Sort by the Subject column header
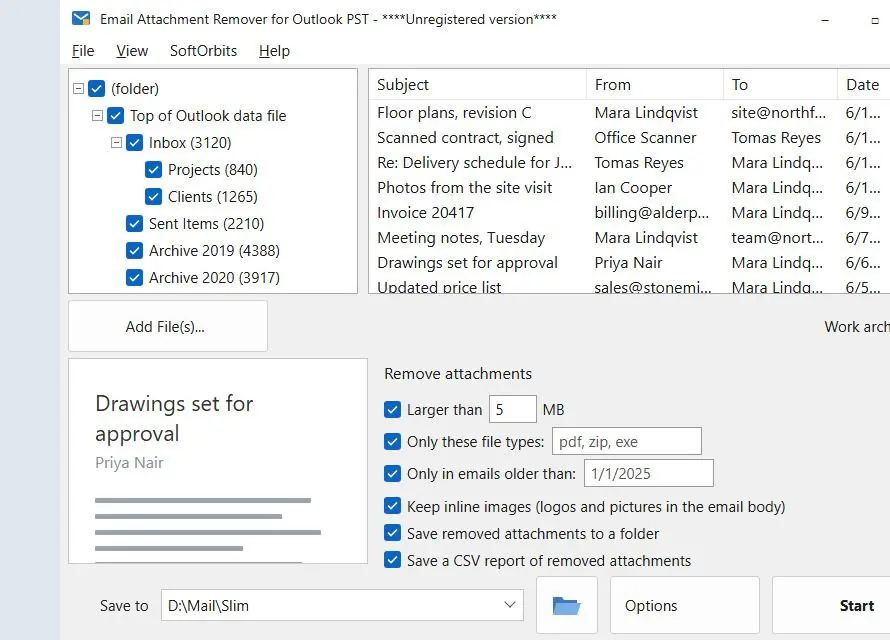Image resolution: width=890 pixels, height=640 pixels. (477, 85)
